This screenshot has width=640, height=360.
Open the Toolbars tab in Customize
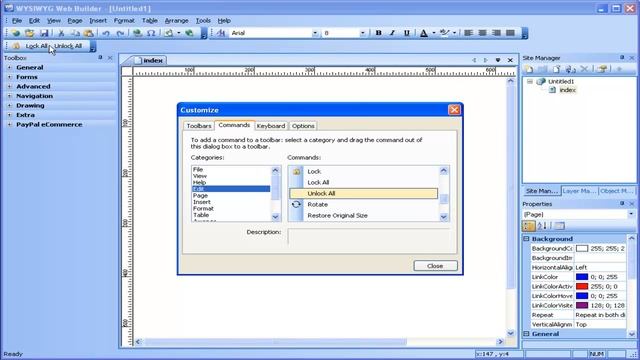point(199,126)
